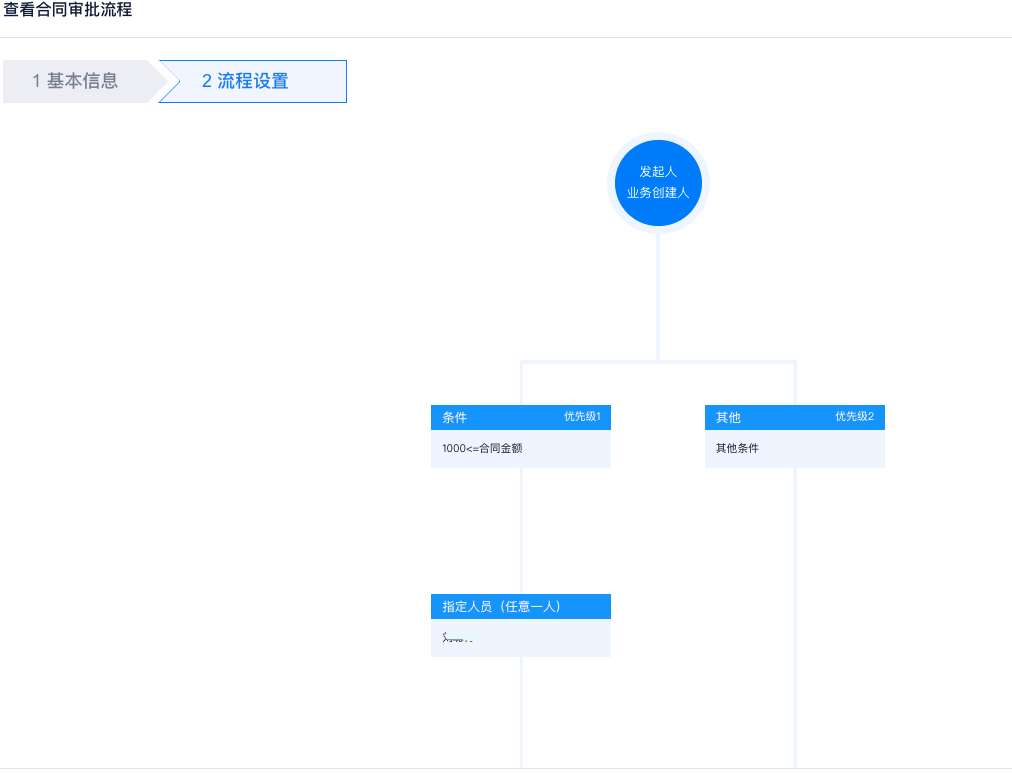Click the approver name under 指定人员
Image resolution: width=1012 pixels, height=774 pixels.
pos(458,637)
